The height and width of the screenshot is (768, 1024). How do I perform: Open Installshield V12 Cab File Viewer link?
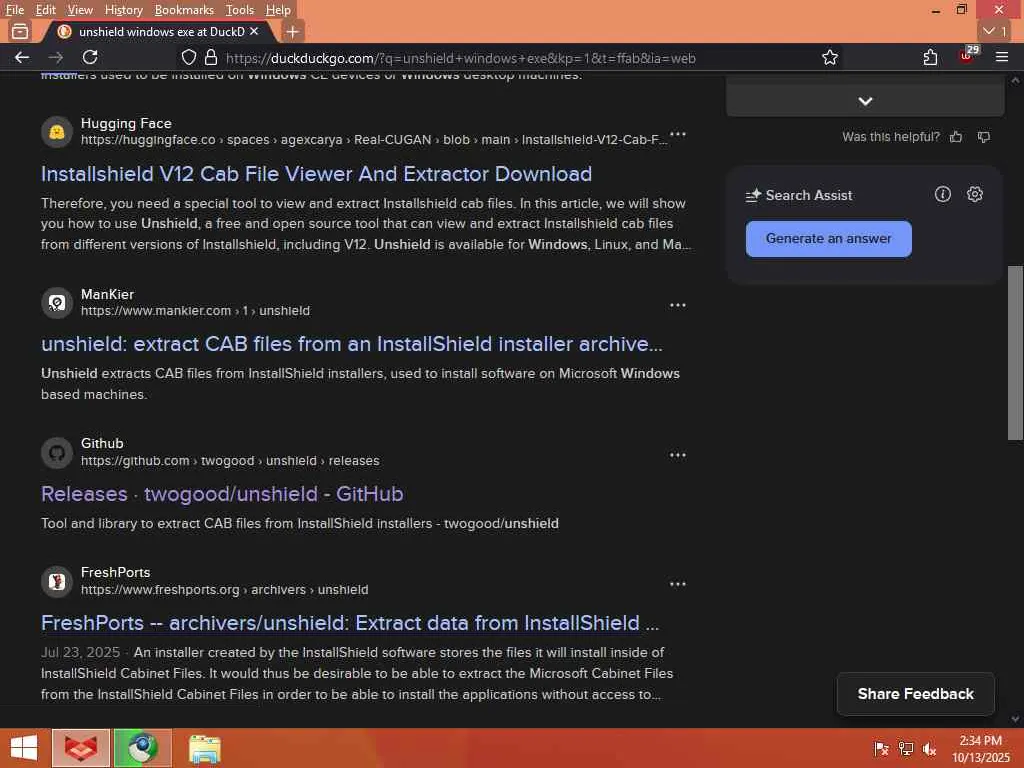[316, 174]
